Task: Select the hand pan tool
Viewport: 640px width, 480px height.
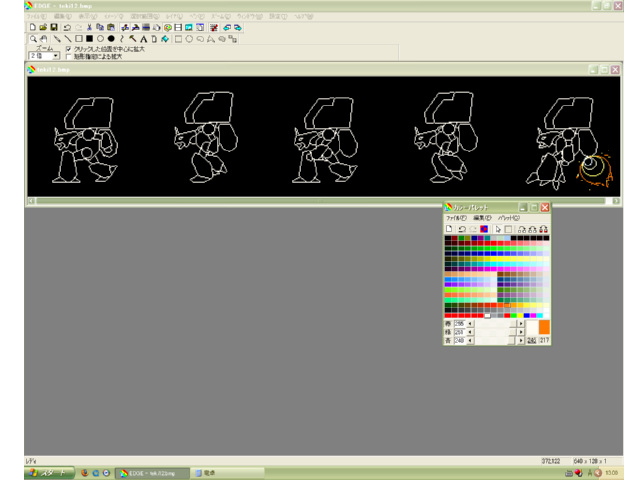Action: pos(44,39)
